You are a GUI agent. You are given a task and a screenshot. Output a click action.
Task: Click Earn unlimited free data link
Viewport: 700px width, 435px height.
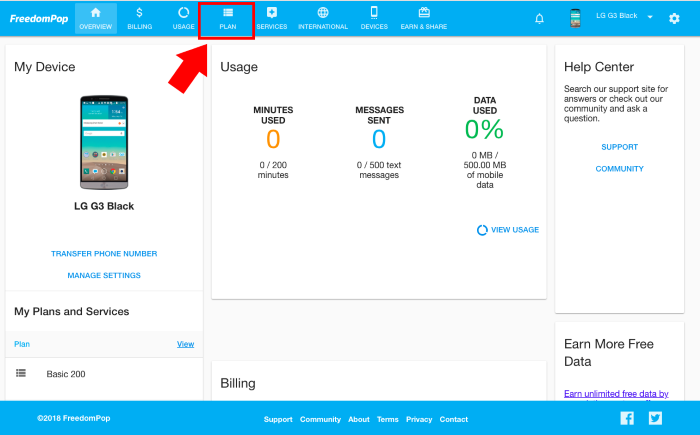[x=616, y=394]
